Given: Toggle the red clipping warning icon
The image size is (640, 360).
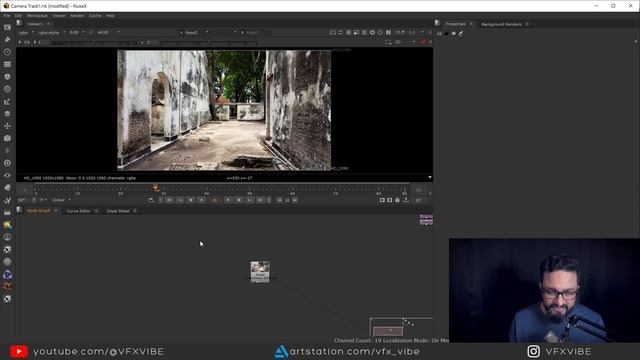Looking at the screenshot, I should (x=423, y=42).
